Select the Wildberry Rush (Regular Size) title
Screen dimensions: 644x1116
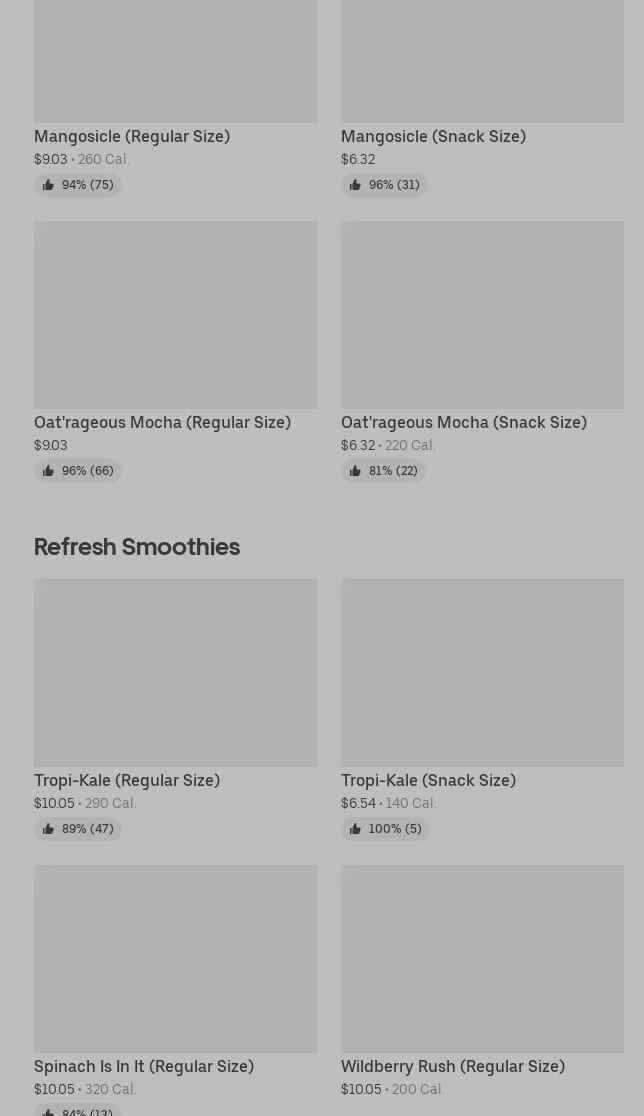[452, 1066]
